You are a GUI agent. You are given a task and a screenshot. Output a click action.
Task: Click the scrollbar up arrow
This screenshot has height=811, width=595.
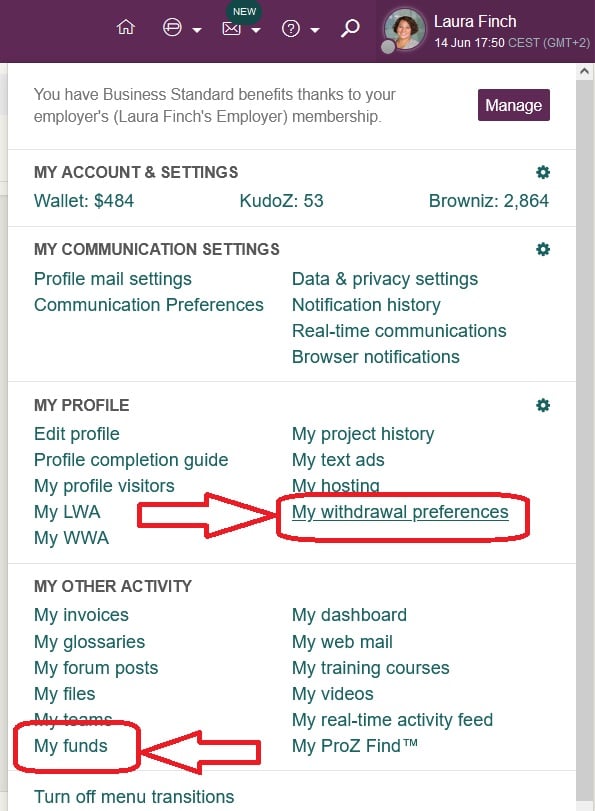585,71
